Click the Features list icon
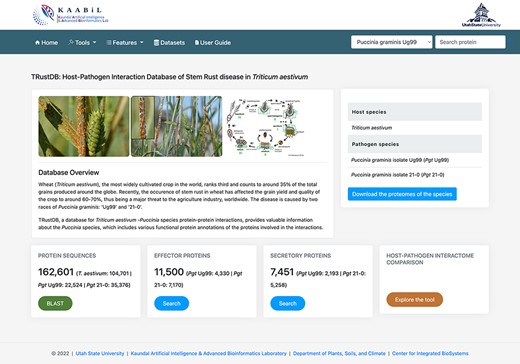 109,42
